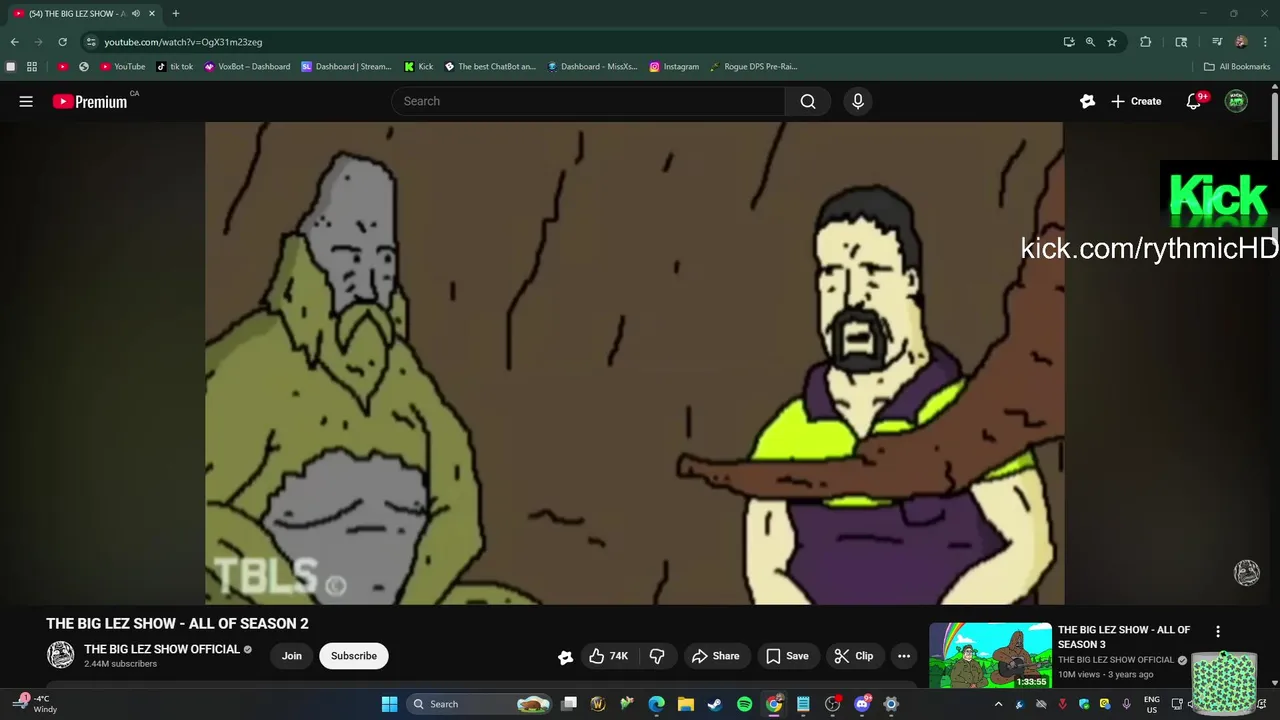Open the Rogue DPS Pre-Rai bookmark
1280x720 pixels.
pyautogui.click(x=754, y=67)
